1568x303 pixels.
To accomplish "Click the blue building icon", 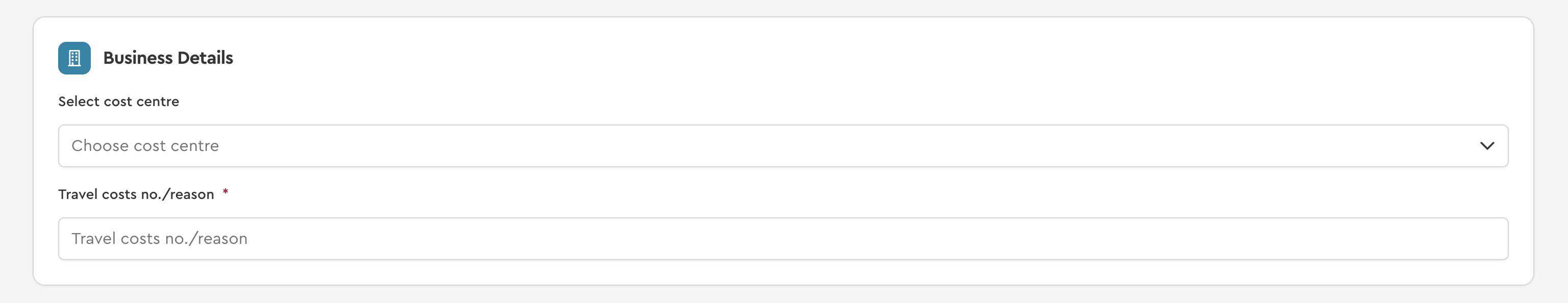I will point(74,58).
